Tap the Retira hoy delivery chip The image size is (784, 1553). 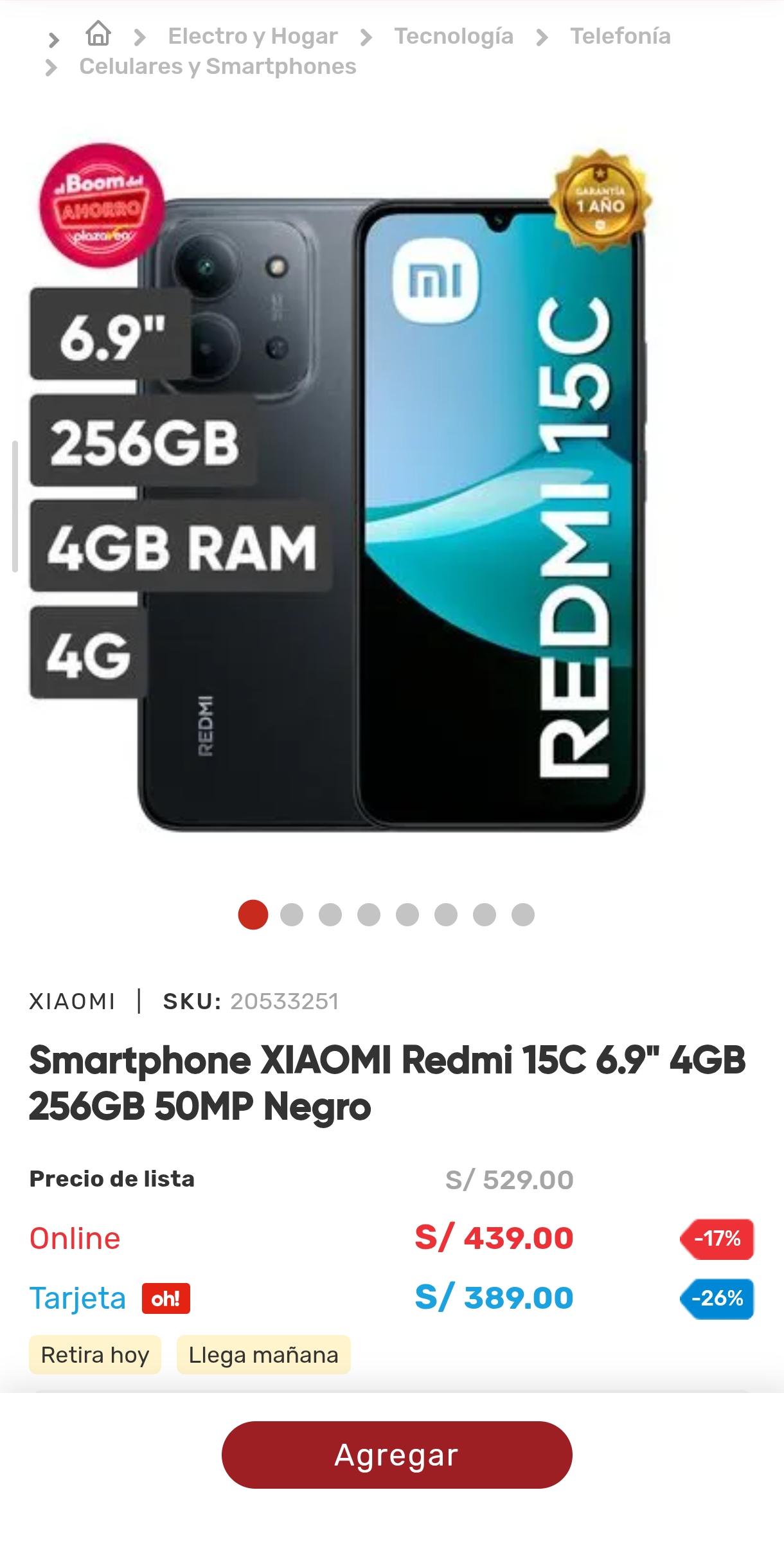pyautogui.click(x=95, y=1355)
